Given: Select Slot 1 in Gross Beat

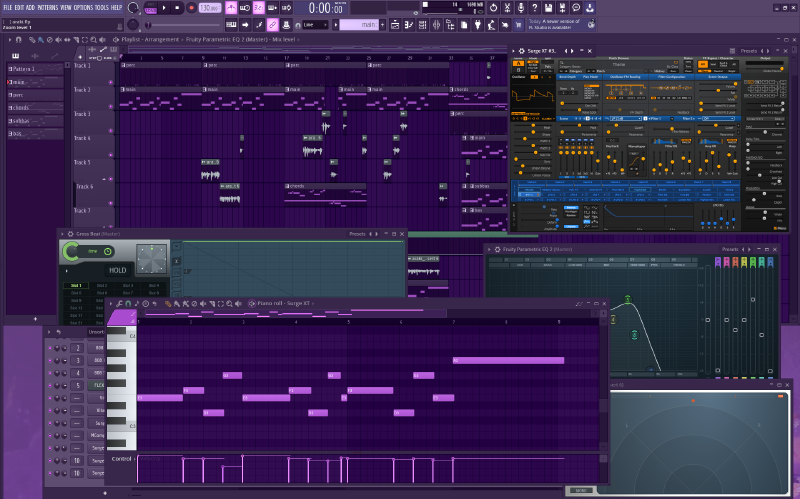Looking at the screenshot, I should pyautogui.click(x=75, y=285).
